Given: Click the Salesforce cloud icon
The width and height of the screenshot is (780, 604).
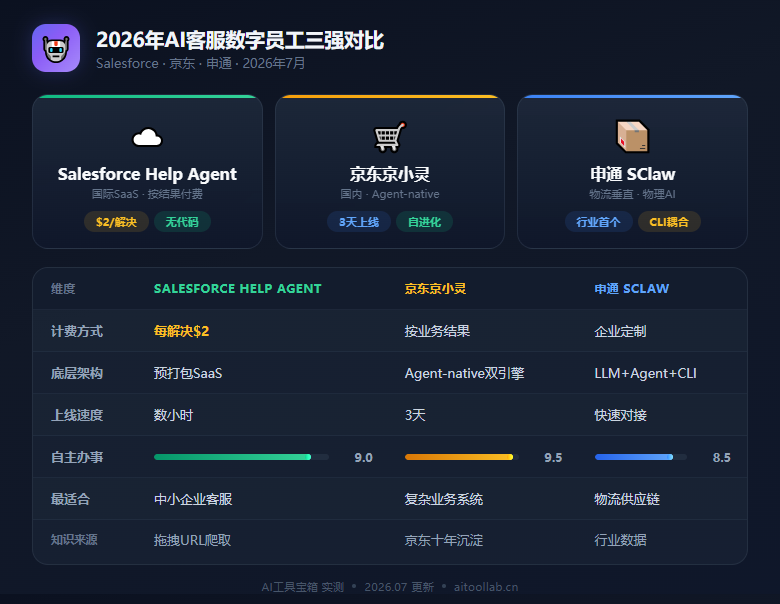Looking at the screenshot, I should coord(147,137).
